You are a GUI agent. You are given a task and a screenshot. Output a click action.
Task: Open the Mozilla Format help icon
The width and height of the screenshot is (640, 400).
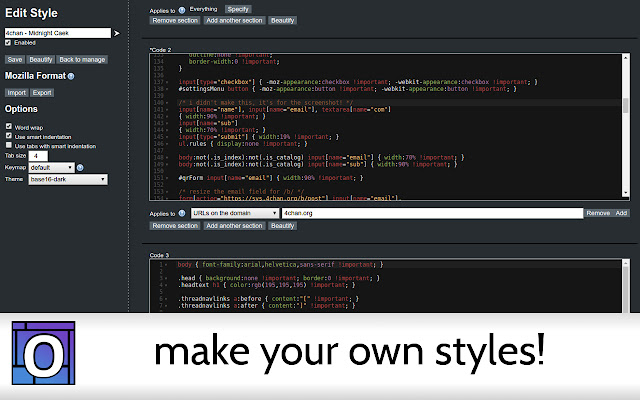(x=70, y=76)
